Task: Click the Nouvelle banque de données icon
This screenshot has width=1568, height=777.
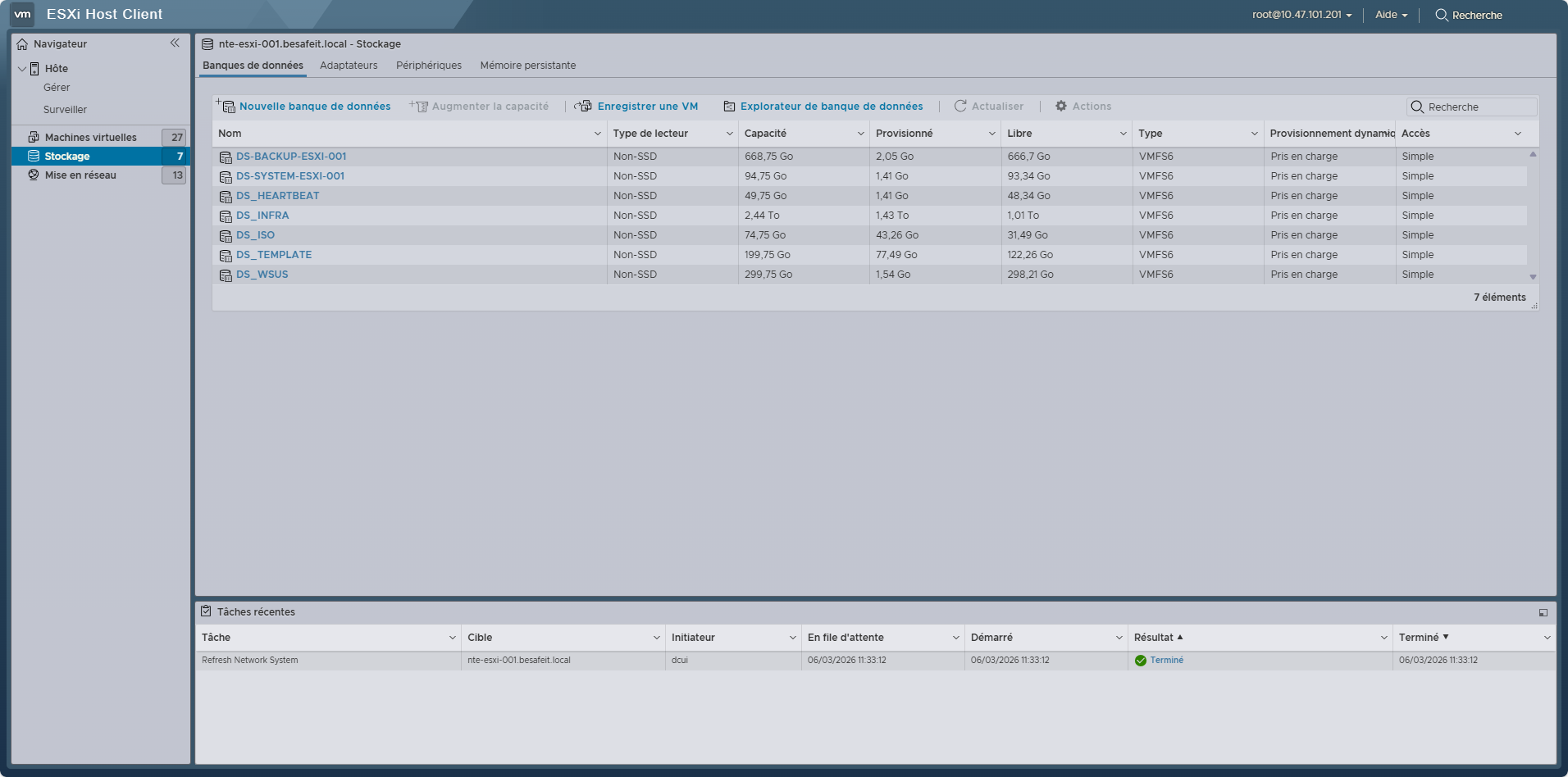Action: coord(226,106)
